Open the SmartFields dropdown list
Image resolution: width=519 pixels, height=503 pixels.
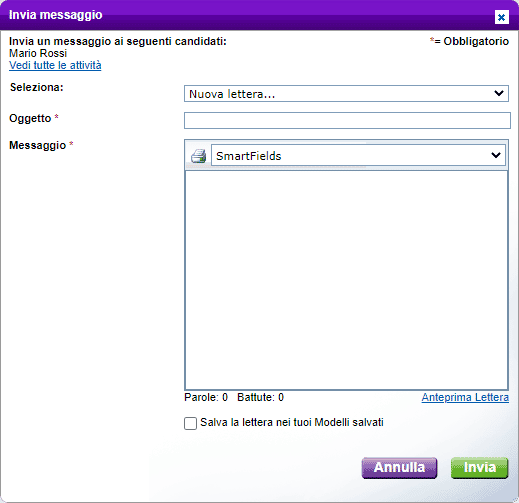(358, 155)
